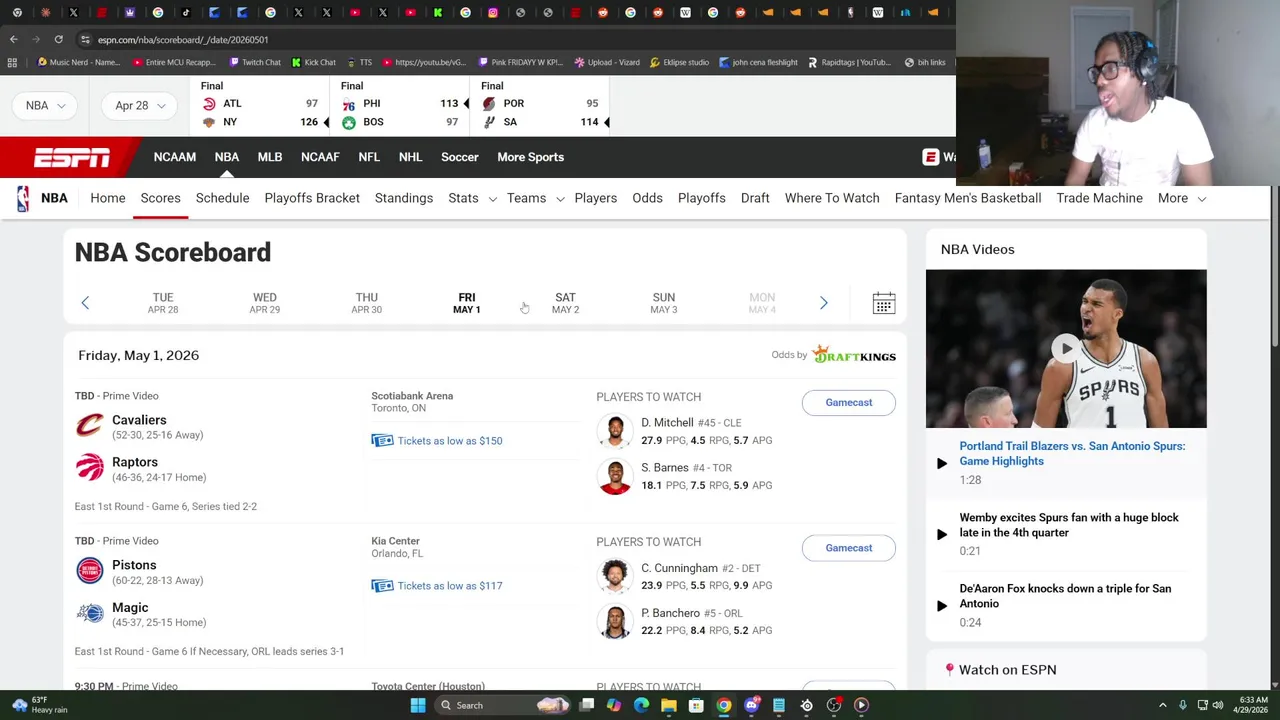1280x720 pixels.
Task: Click the taskbar weather widget
Action: click(x=40, y=705)
